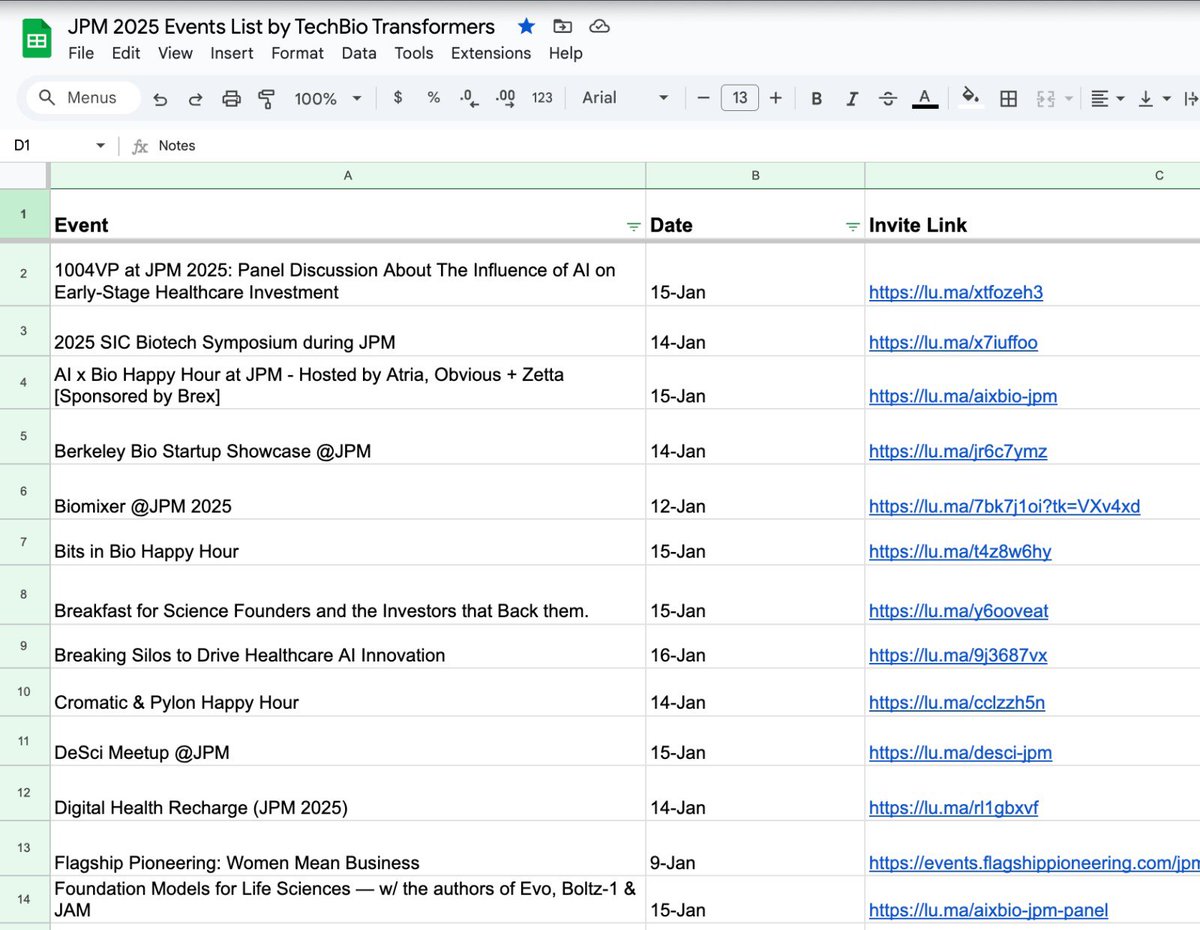Toggle italic formatting

coord(852,98)
